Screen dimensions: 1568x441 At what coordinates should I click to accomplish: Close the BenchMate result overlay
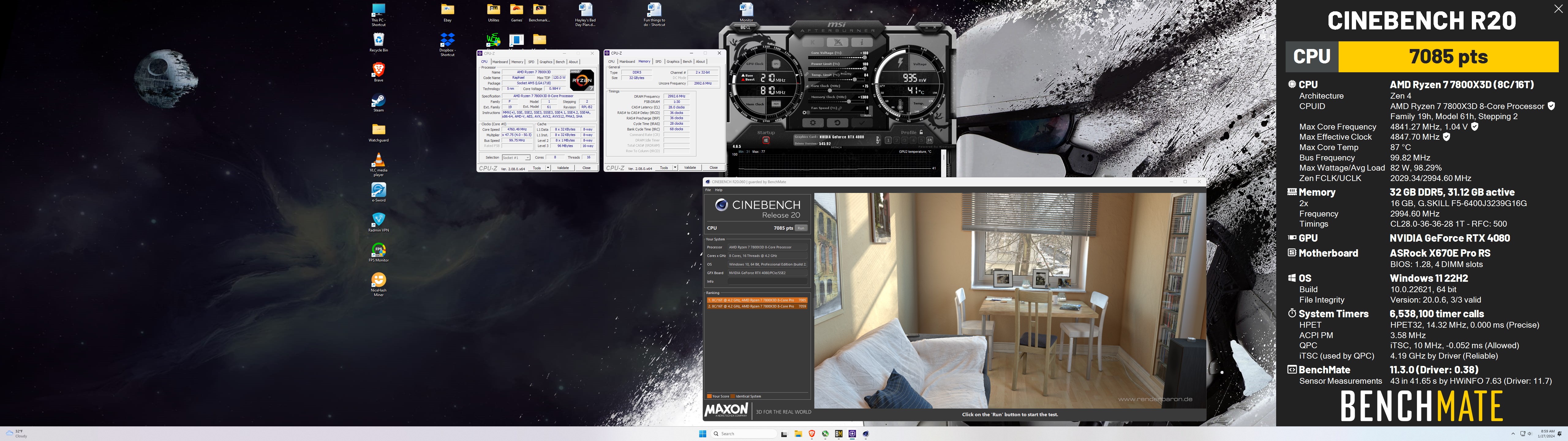(x=1558, y=9)
